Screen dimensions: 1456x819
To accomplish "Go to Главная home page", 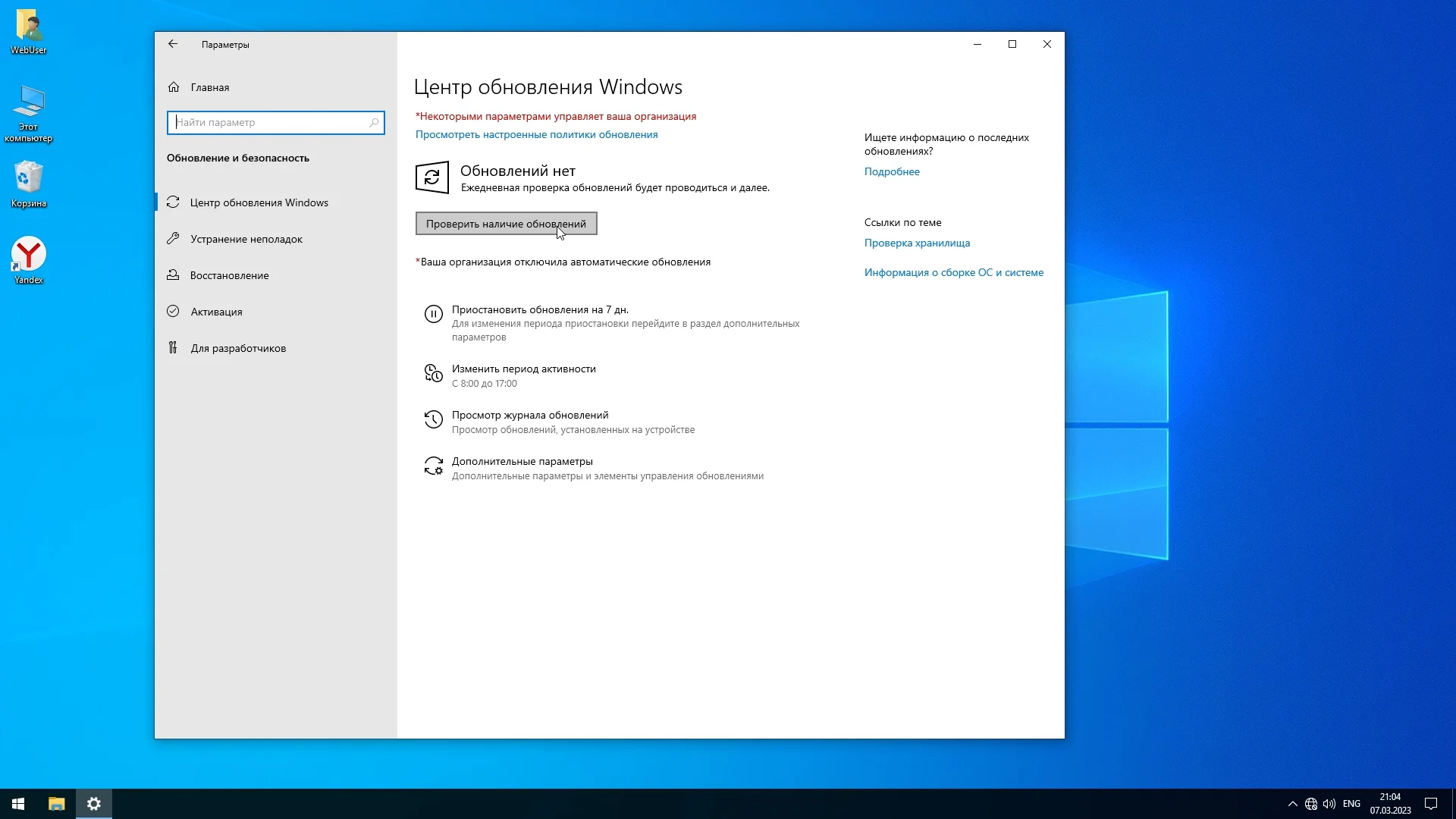I will (209, 87).
